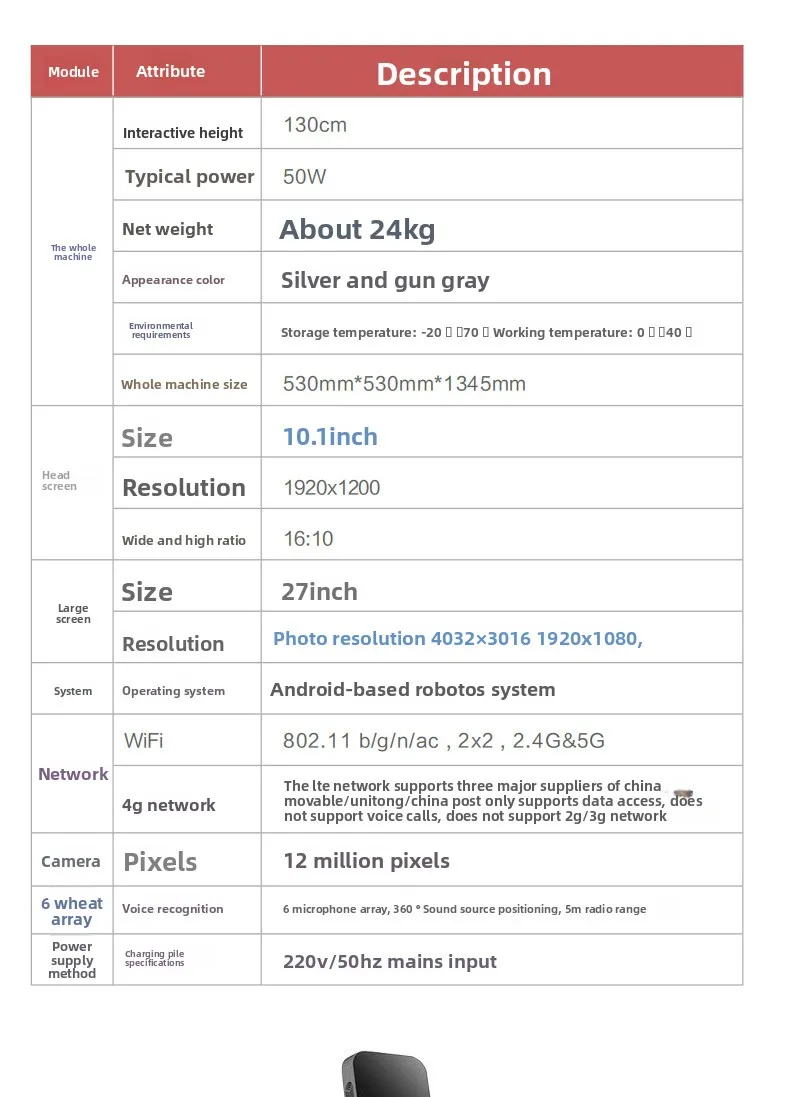Select the 130cm interactive height value
790x1097 pixels.
click(315, 125)
